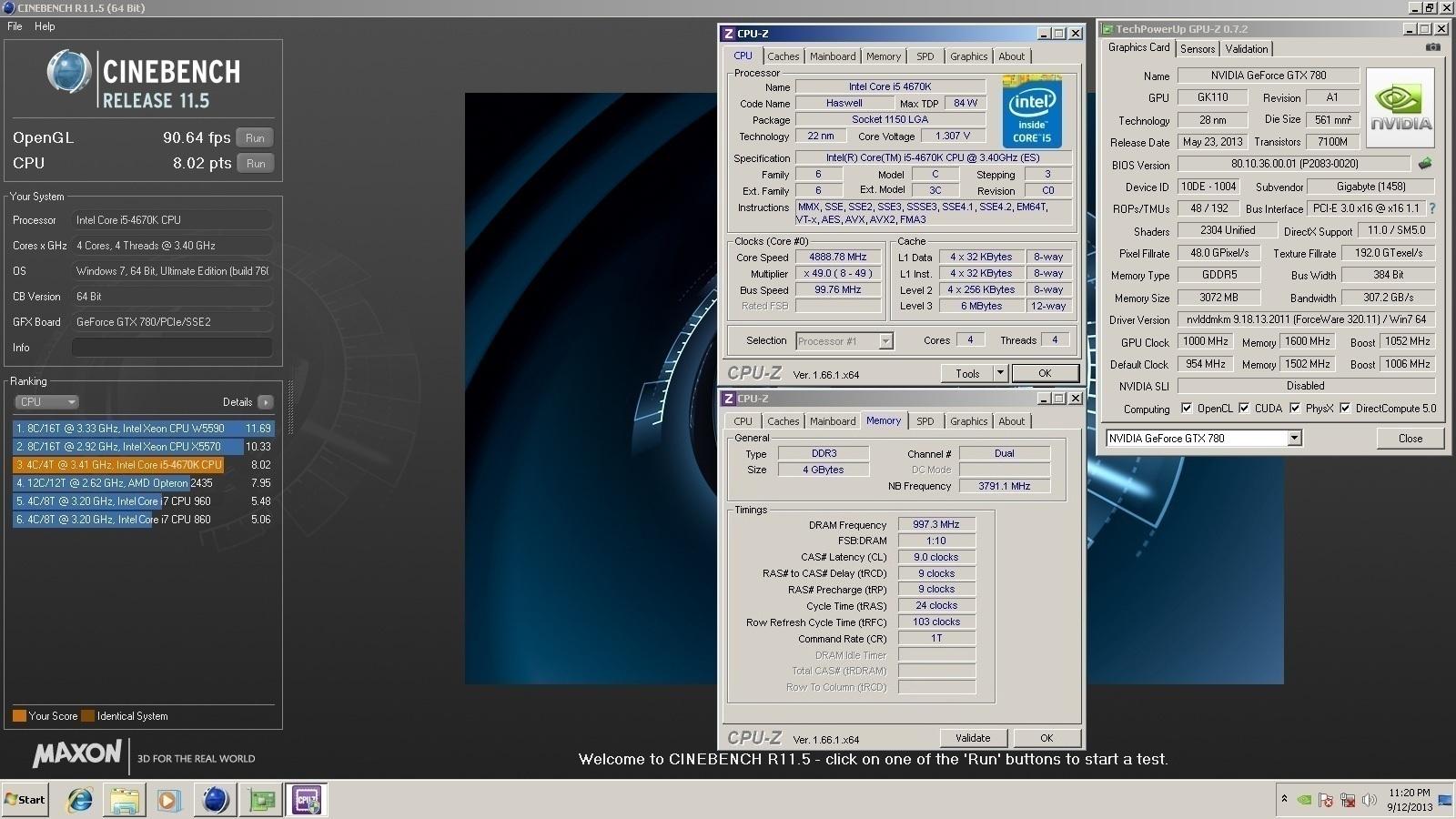Click the Core Speed 4888.78 MHz value
1456x819 pixels.
pos(838,257)
